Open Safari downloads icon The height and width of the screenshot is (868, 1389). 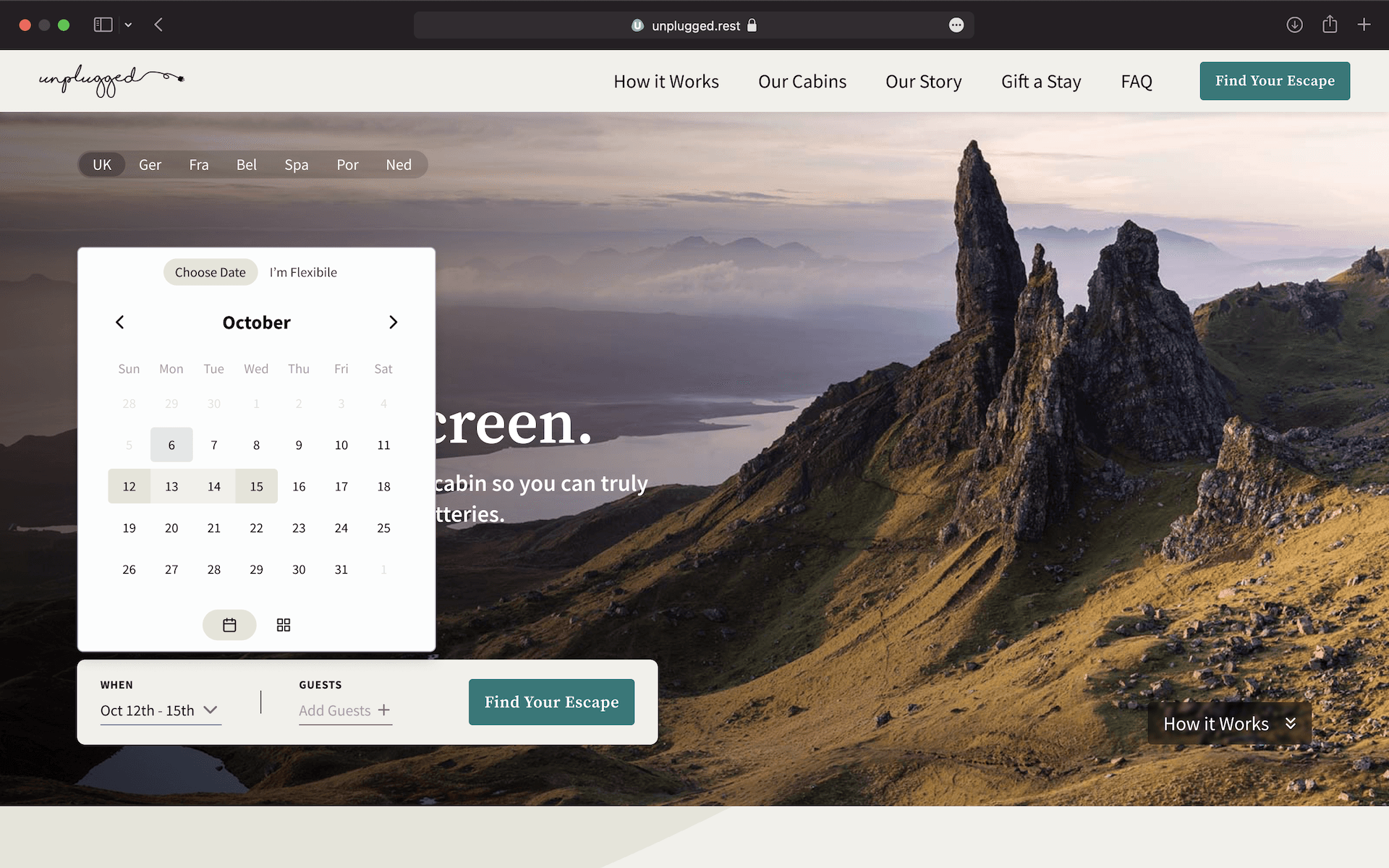click(x=1295, y=25)
